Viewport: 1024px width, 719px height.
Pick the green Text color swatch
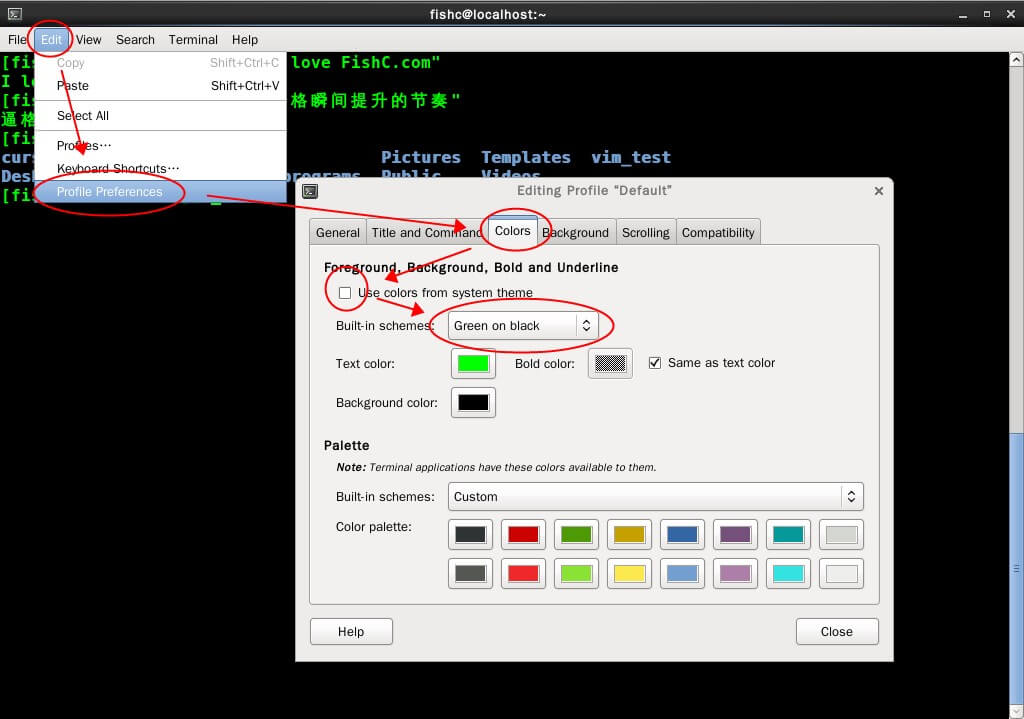pos(473,363)
